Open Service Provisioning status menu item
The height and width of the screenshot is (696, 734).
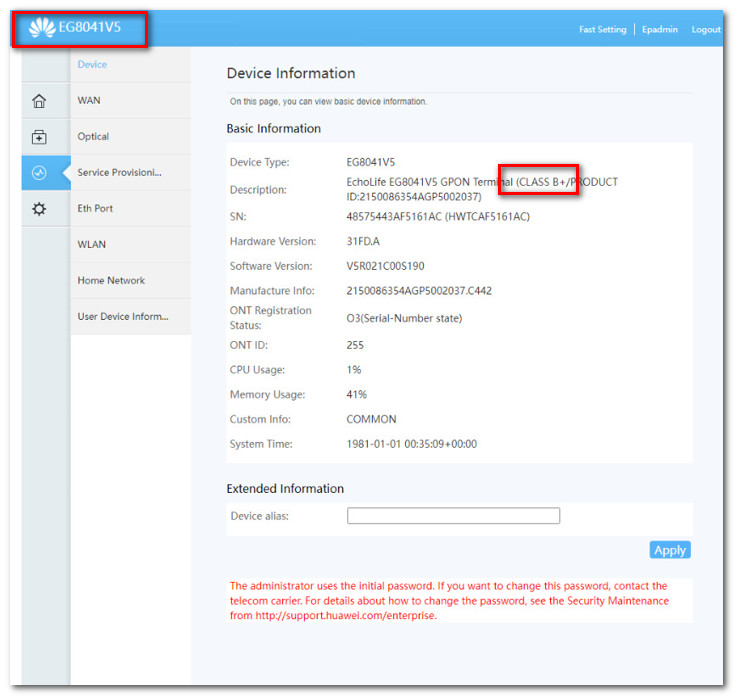(x=119, y=173)
